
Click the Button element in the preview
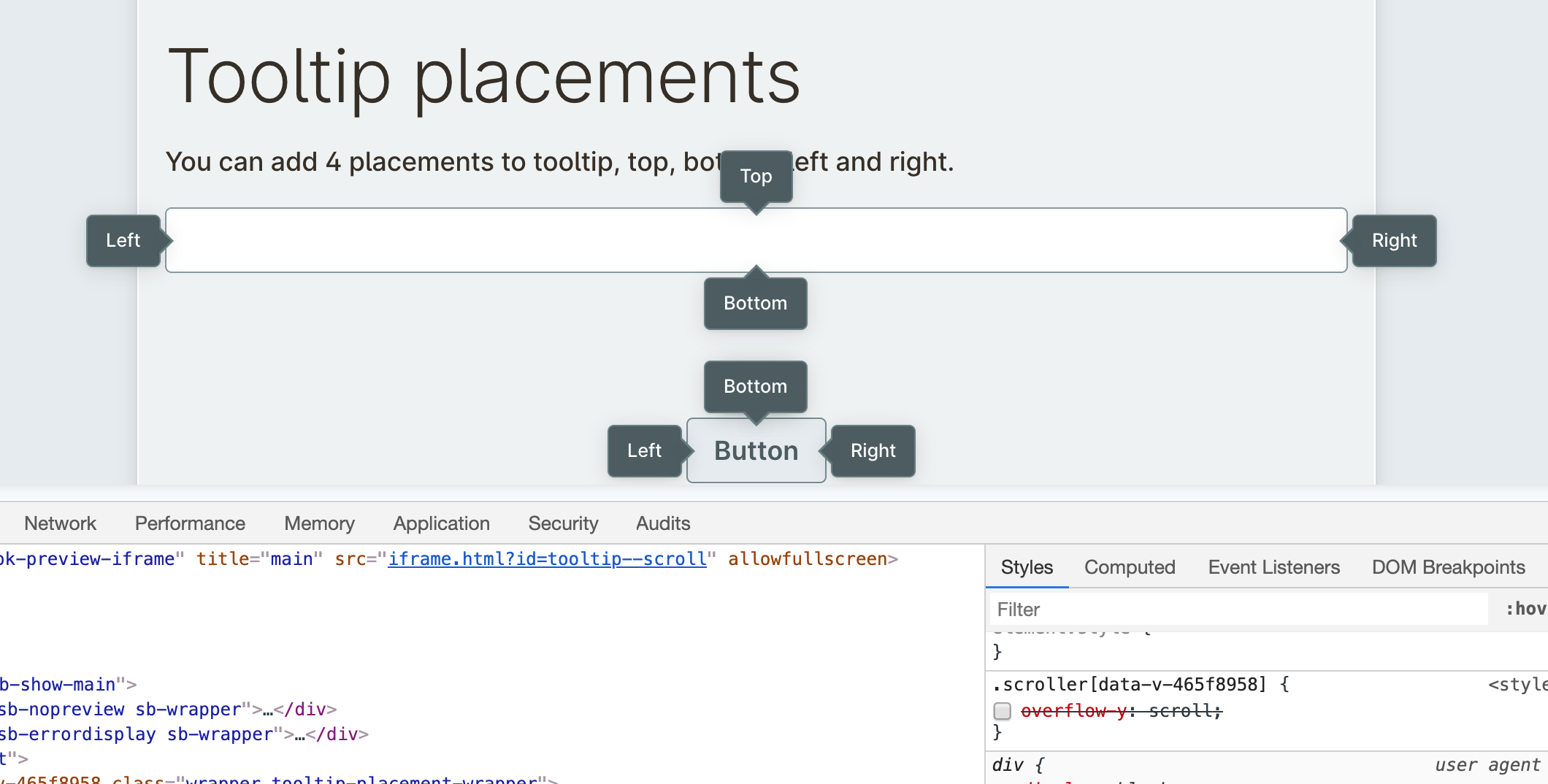click(x=756, y=450)
